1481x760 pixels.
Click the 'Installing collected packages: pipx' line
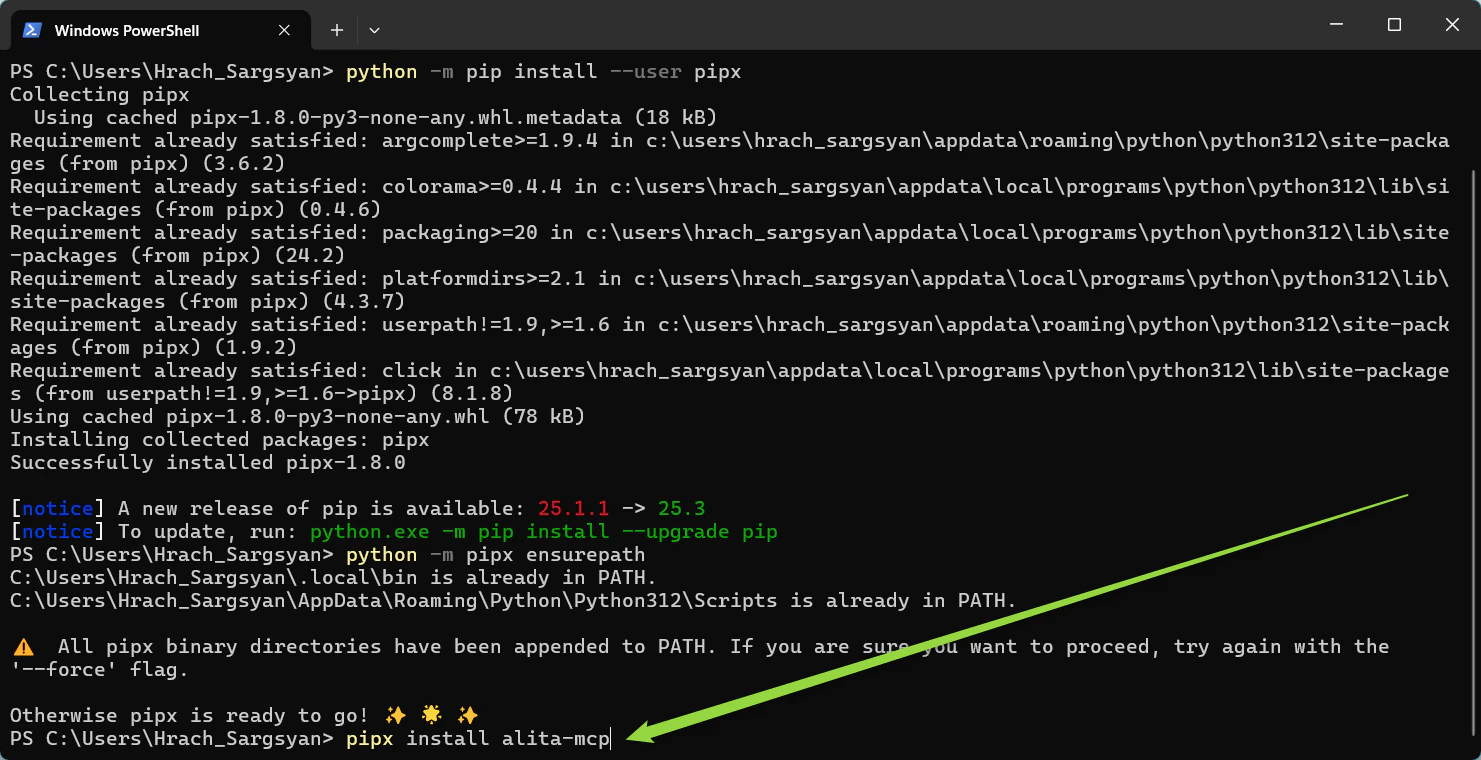[220, 439]
